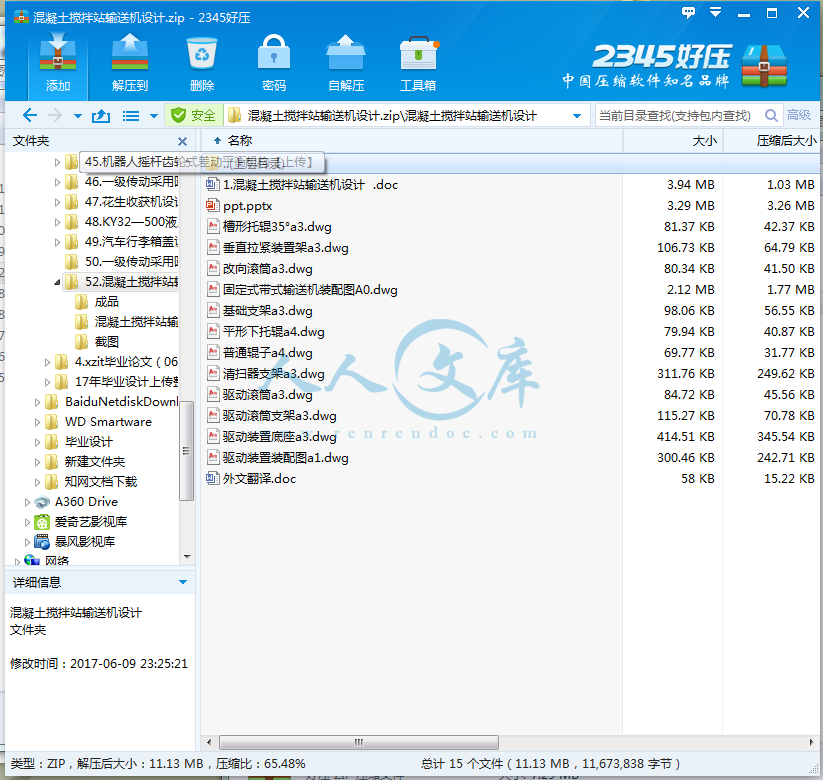Select the 爱奇艺影视库 tree item

tap(91, 521)
